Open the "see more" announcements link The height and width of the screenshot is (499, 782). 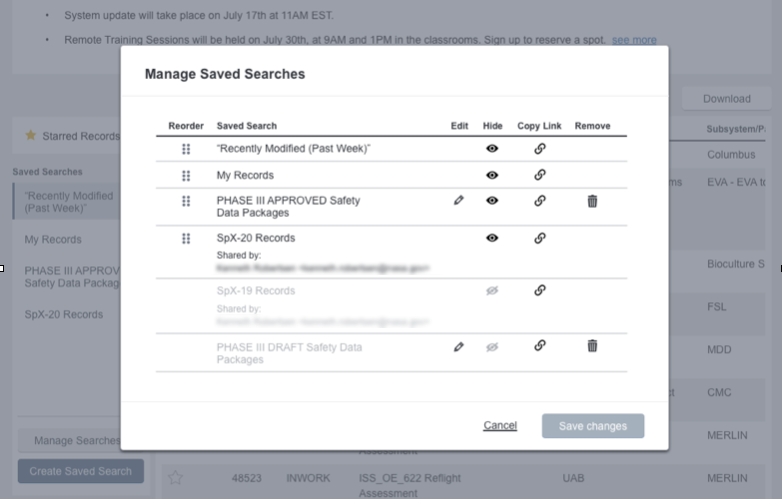(634, 40)
